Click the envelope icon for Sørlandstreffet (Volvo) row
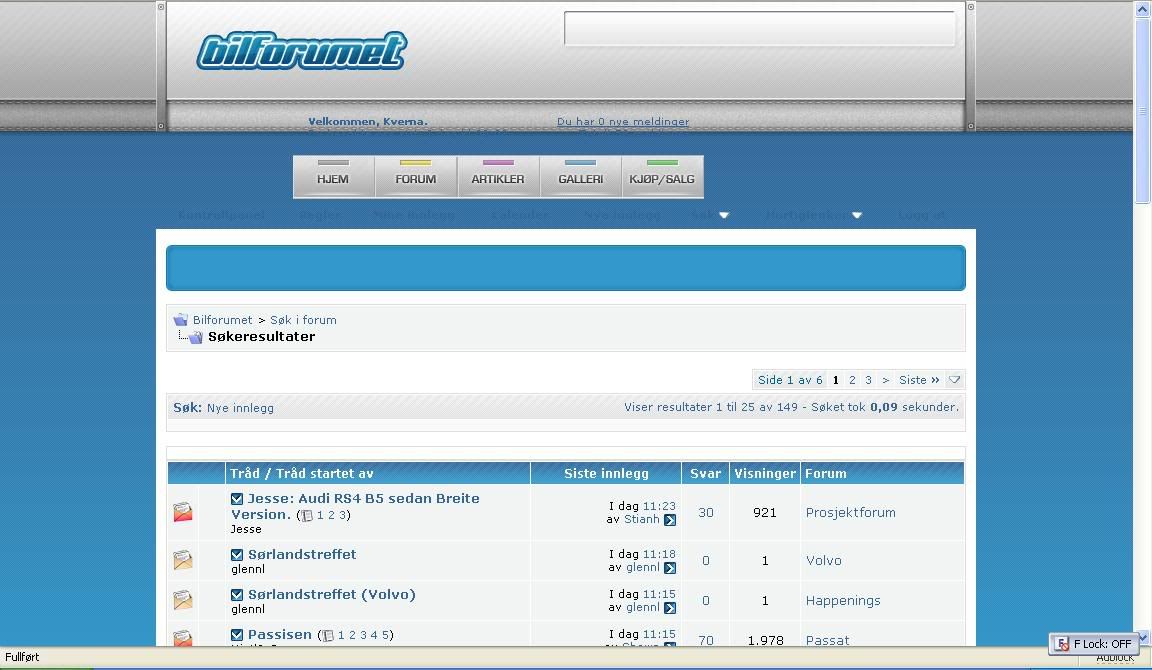Viewport: 1152px width, 670px height. pos(183,600)
